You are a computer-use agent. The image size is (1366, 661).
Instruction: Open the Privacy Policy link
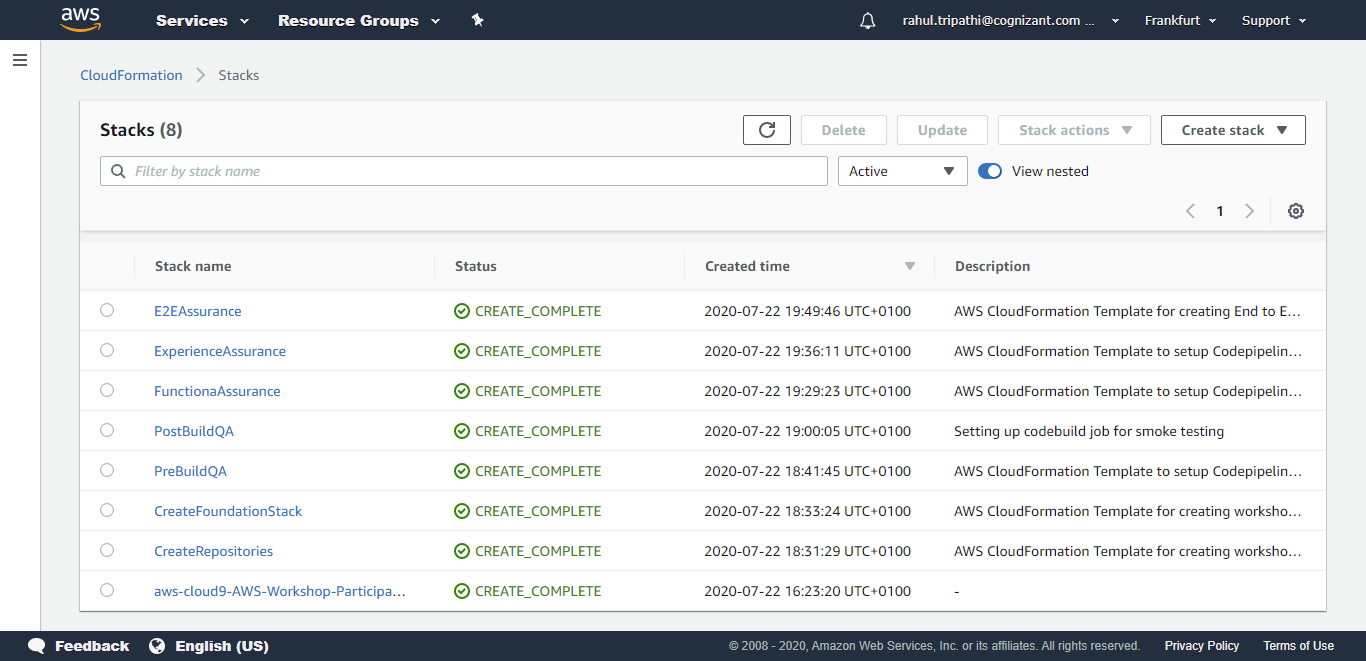(x=1202, y=646)
